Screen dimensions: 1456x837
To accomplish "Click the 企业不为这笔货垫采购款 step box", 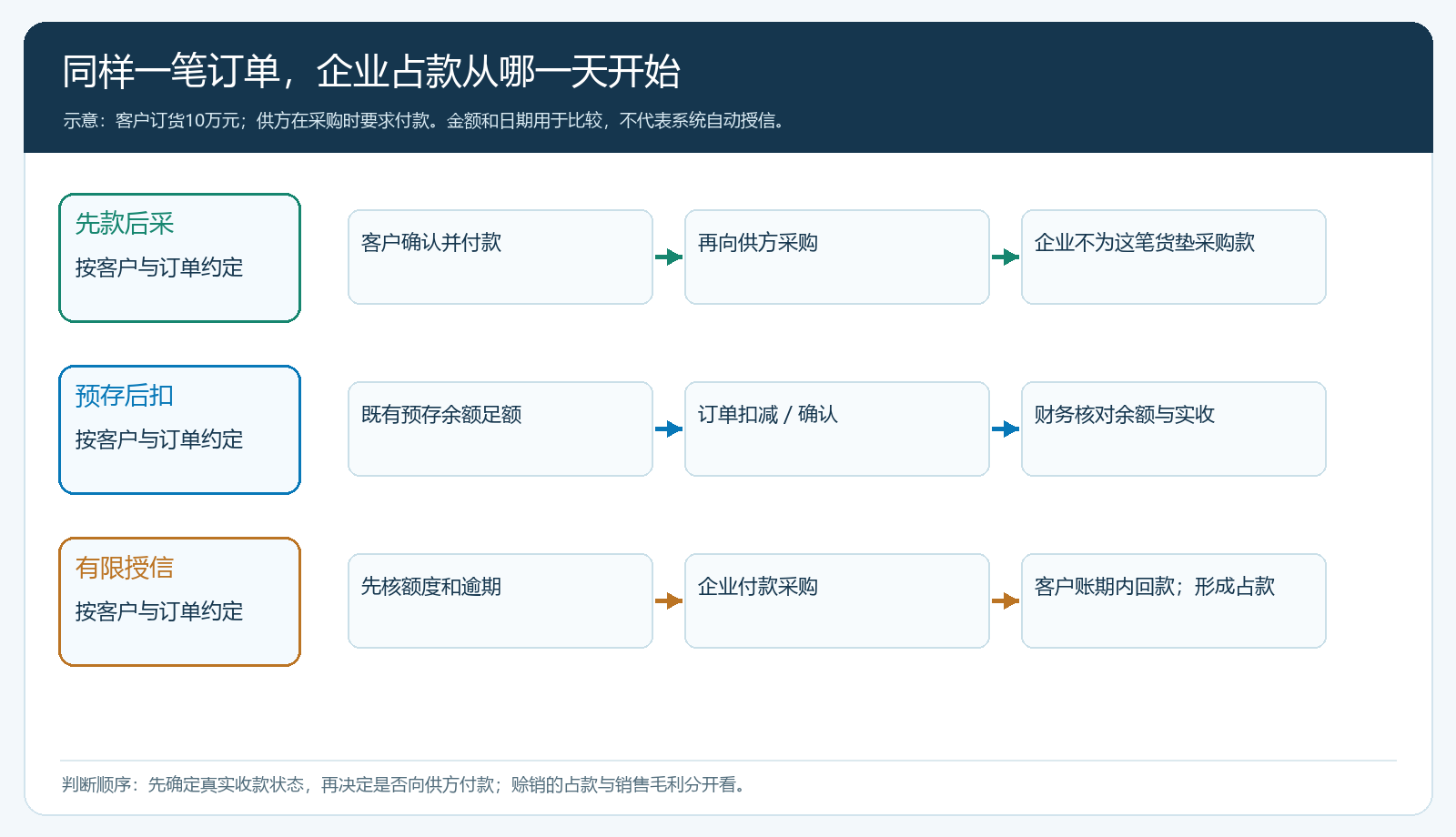I will [1174, 257].
